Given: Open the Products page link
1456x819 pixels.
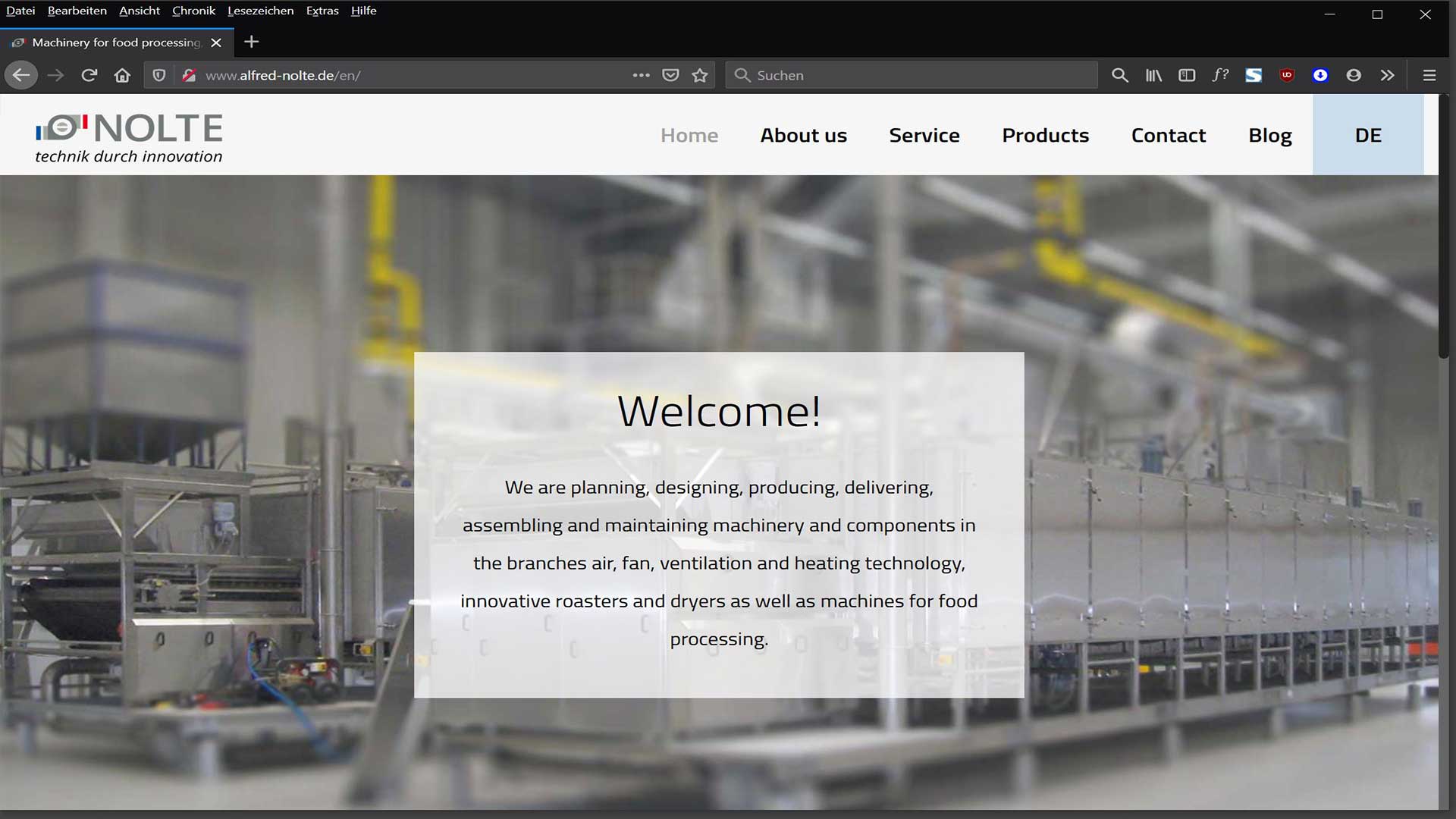Looking at the screenshot, I should click(x=1046, y=135).
